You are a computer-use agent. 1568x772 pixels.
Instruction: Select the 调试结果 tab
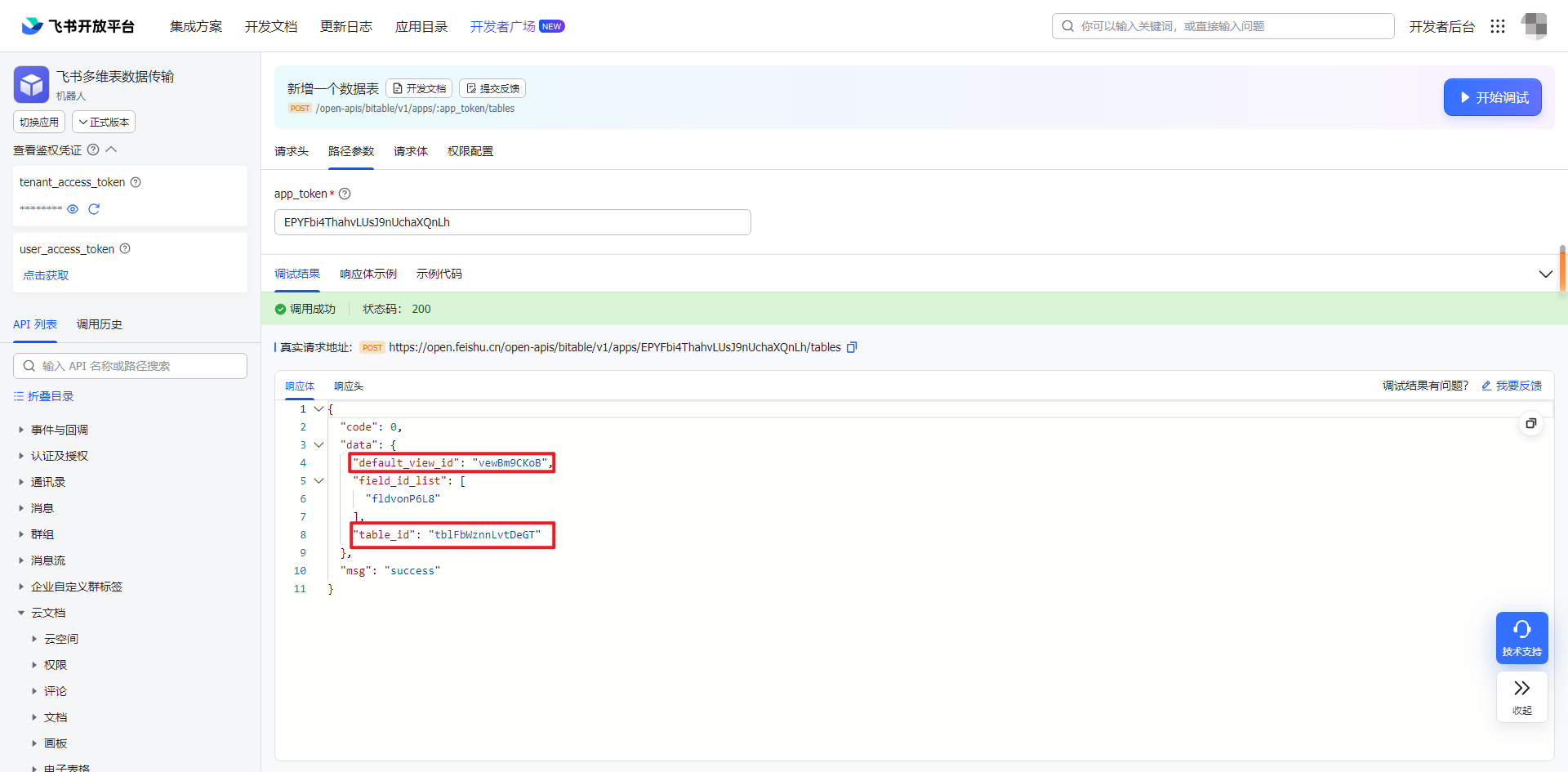click(x=297, y=274)
